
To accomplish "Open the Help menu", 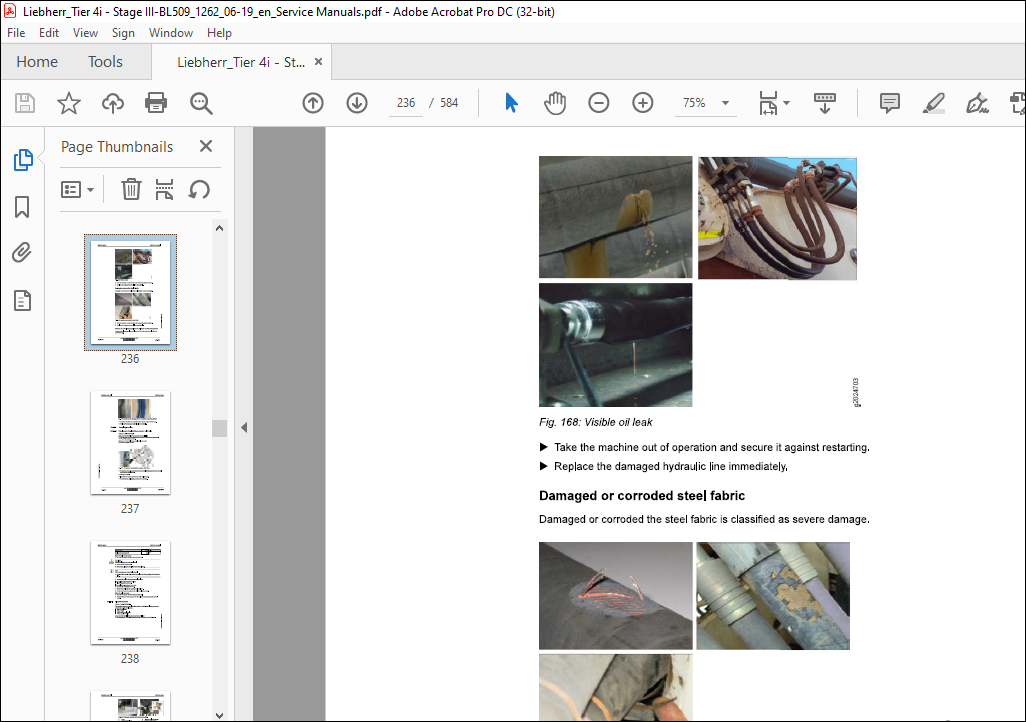I will (219, 33).
